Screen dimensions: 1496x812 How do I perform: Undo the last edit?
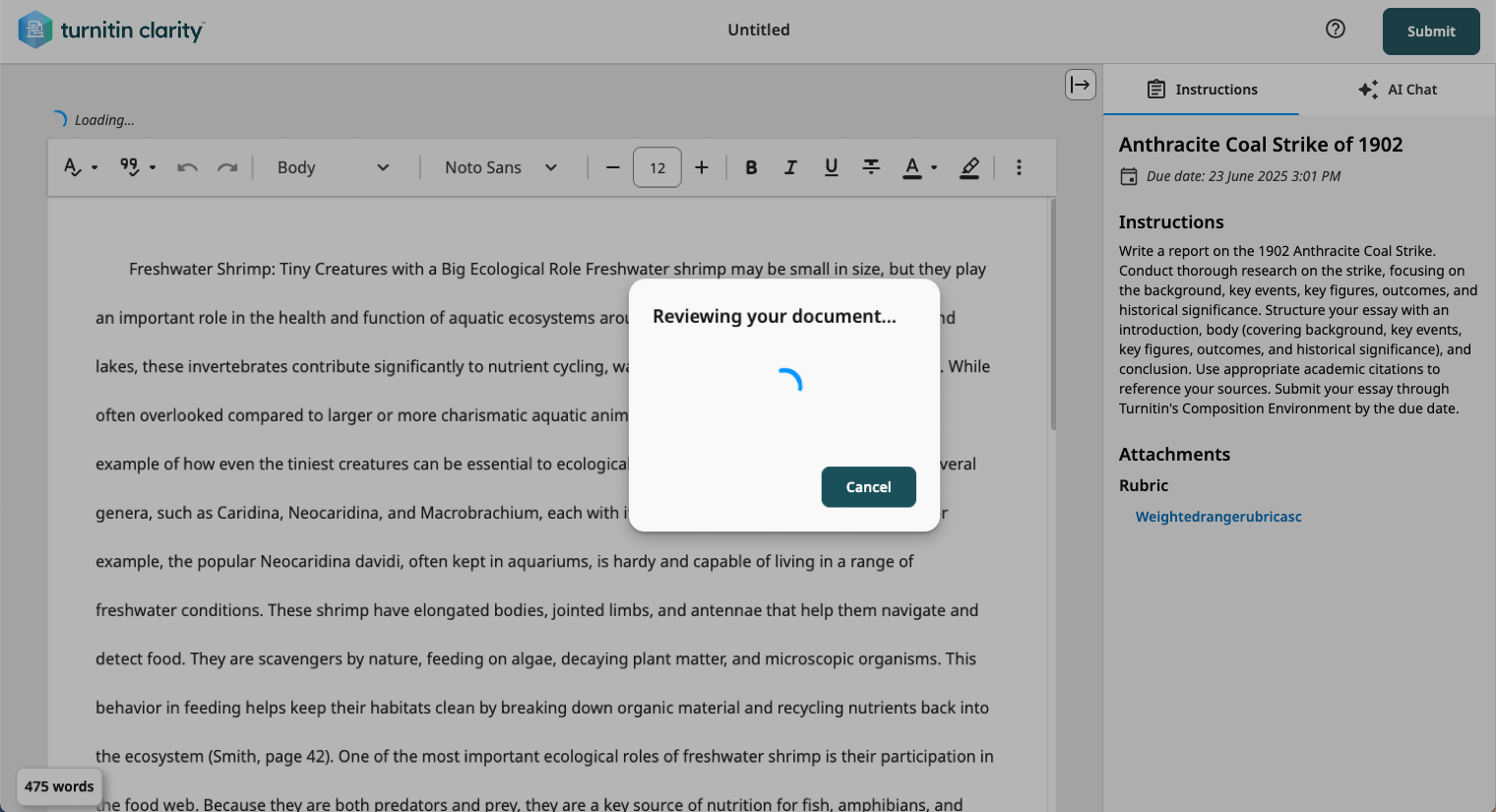(x=187, y=167)
